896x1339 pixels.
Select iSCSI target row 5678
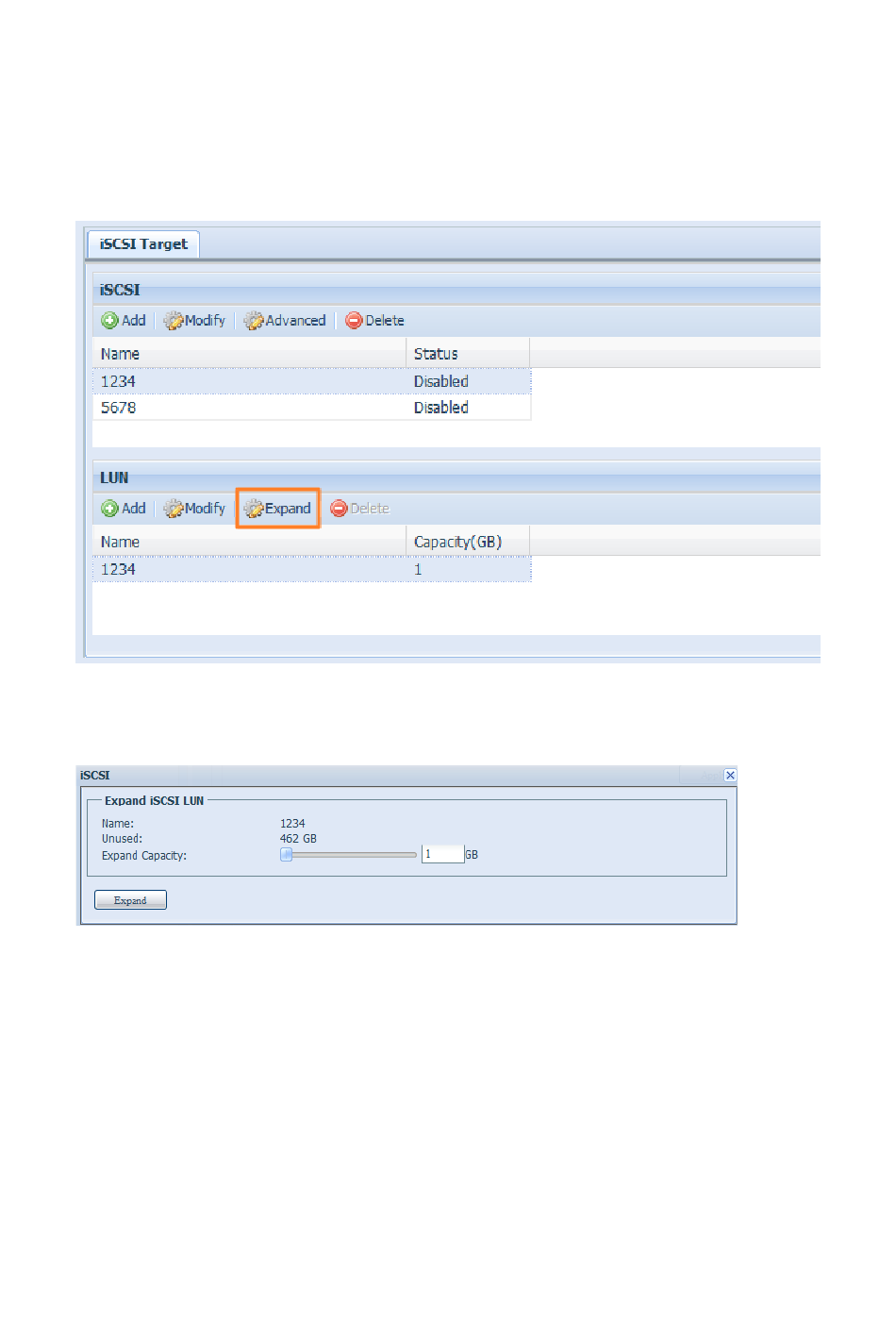point(311,408)
